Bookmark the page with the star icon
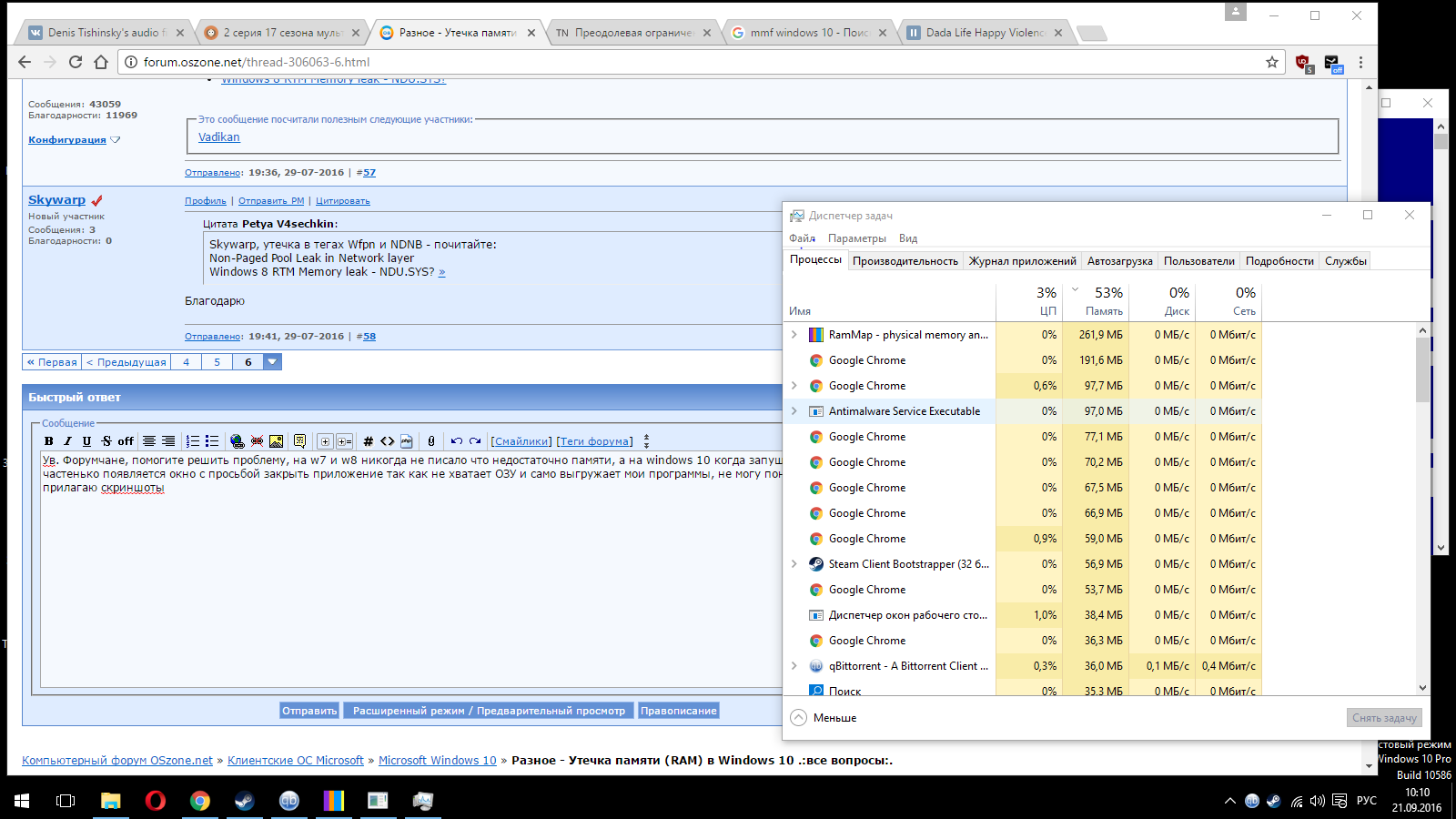Viewport: 1456px width, 819px height. tap(1271, 62)
